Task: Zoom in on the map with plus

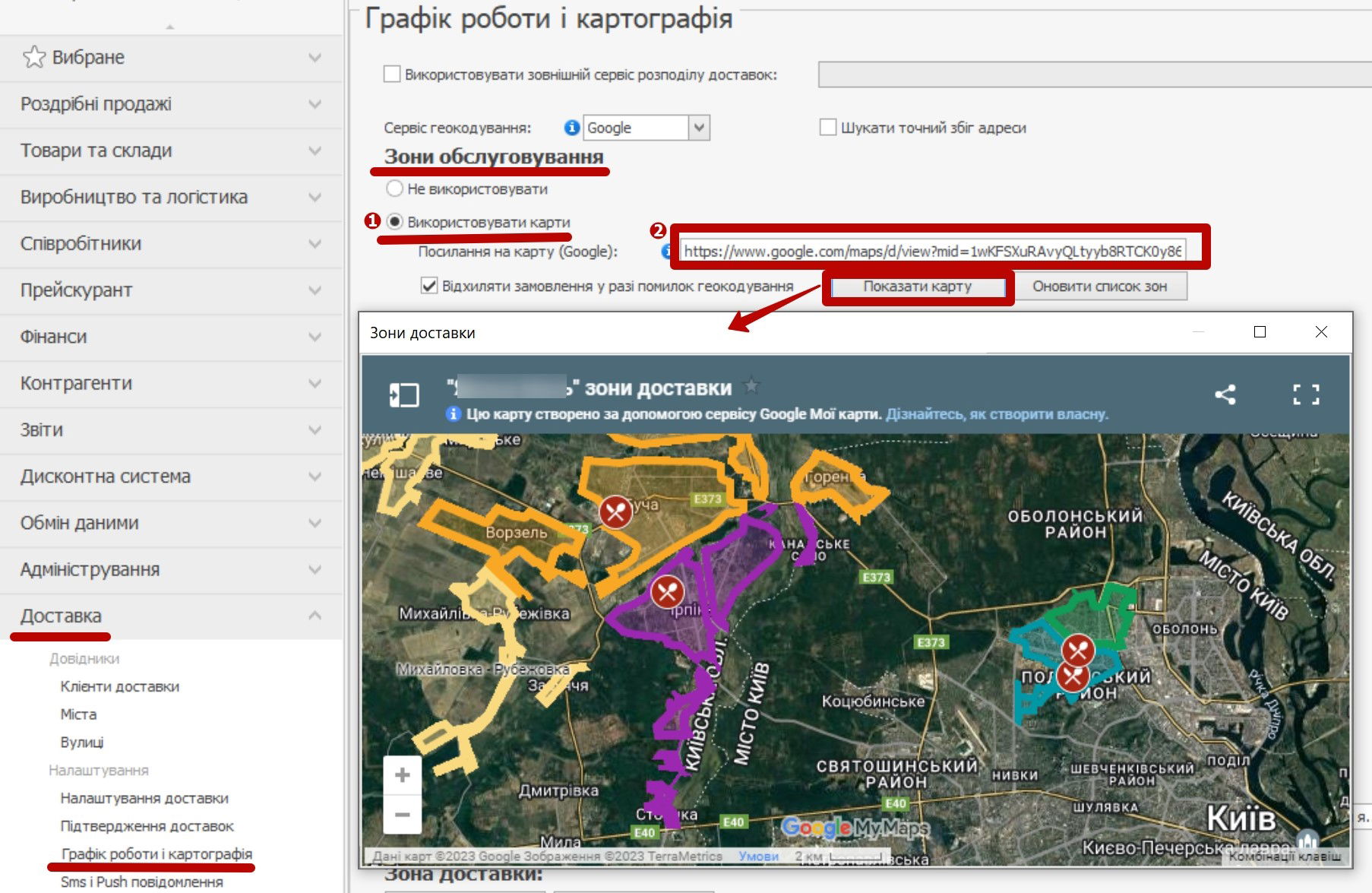Action: (x=403, y=775)
